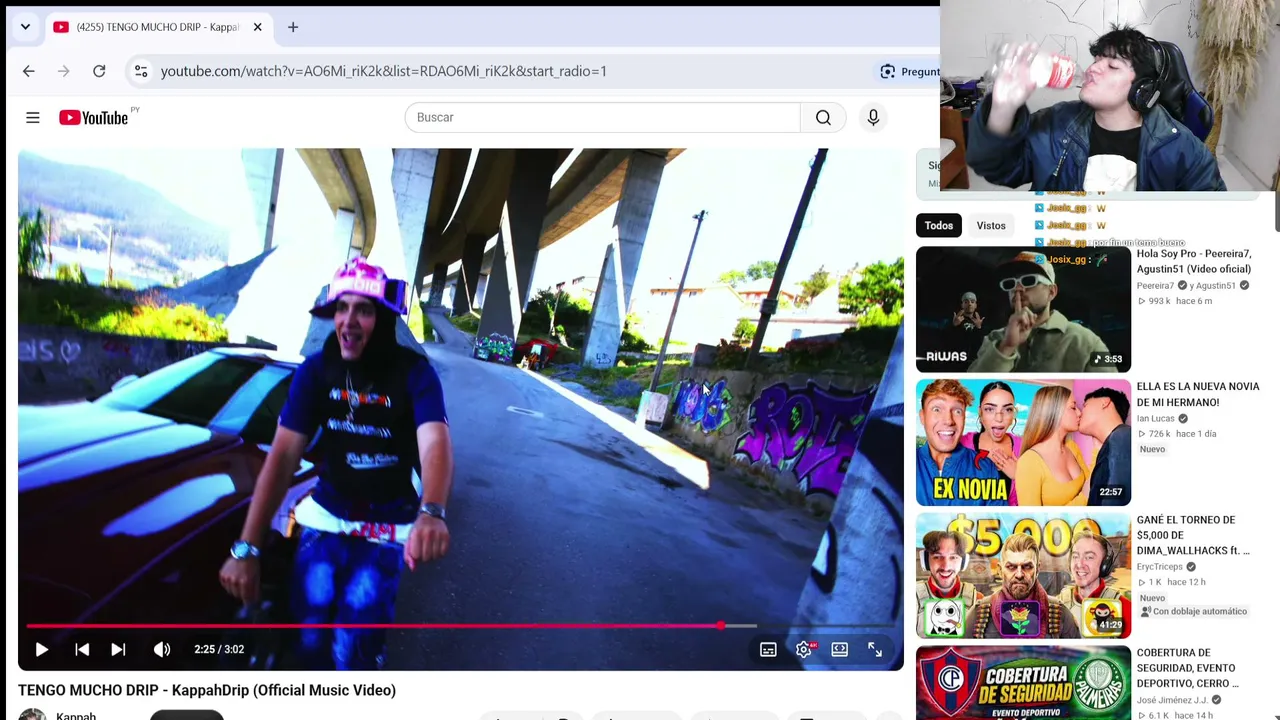The image size is (1280, 720).
Task: Select the Vistos filter chip
Action: (x=991, y=226)
